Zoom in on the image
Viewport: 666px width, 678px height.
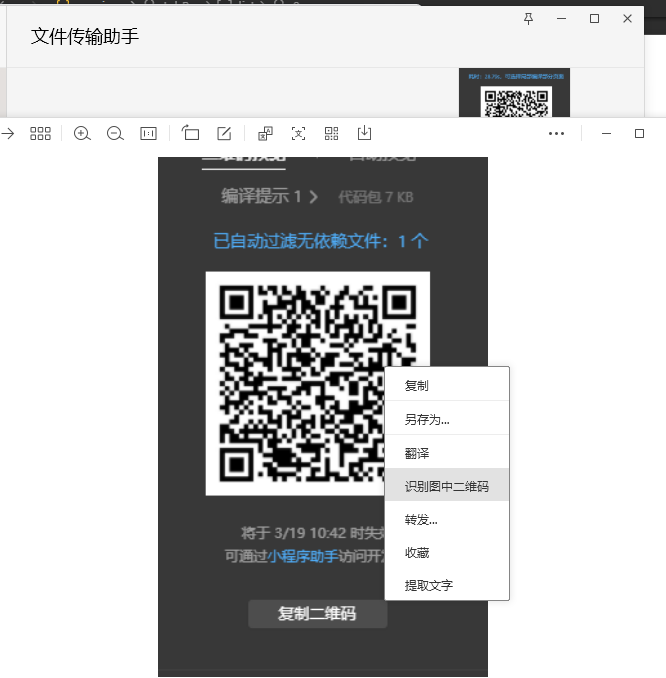pos(82,134)
